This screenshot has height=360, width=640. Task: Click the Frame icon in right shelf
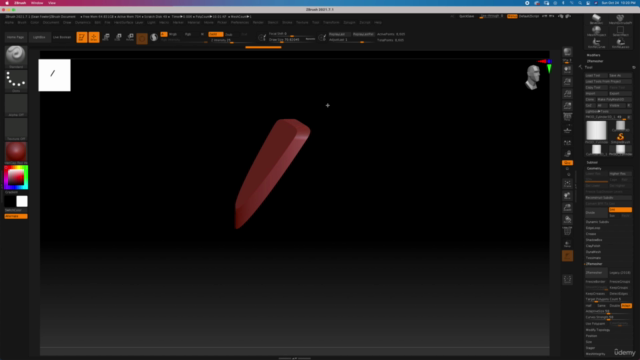[567, 184]
